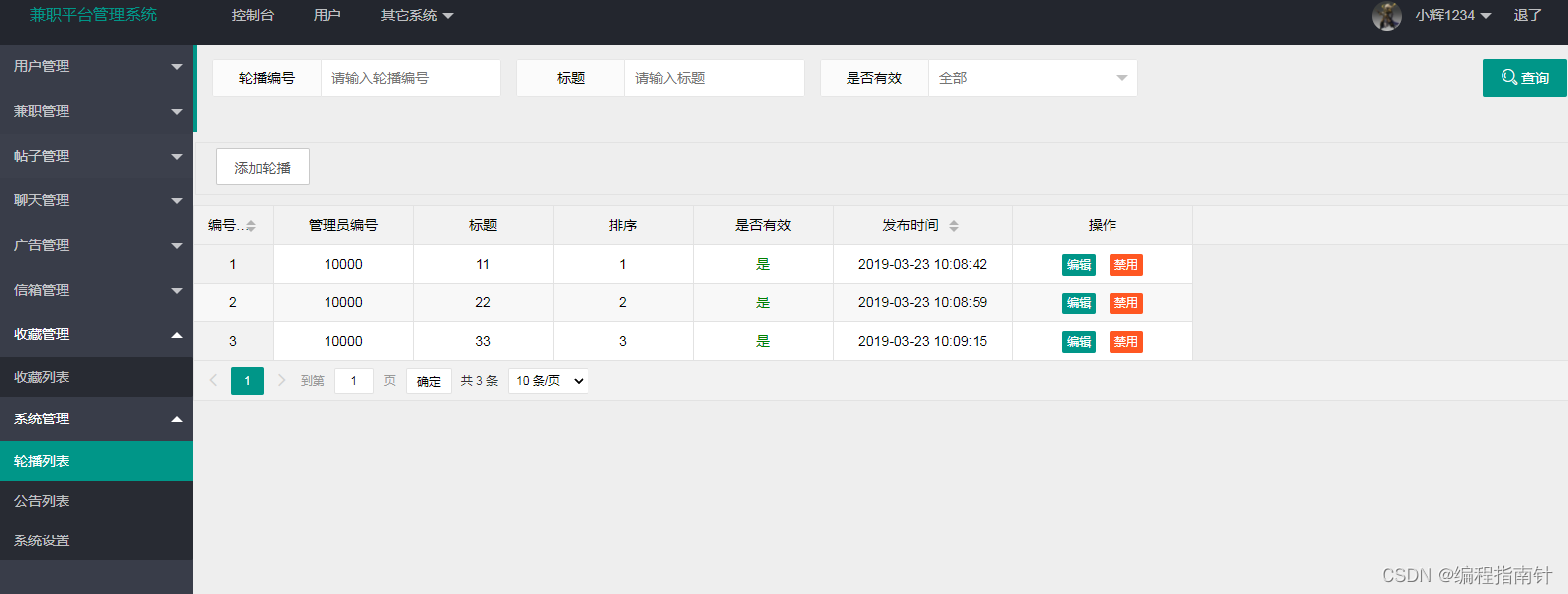1568x594 pixels.
Task: Click 禁用 for row with title 22
Action: [x=1126, y=303]
